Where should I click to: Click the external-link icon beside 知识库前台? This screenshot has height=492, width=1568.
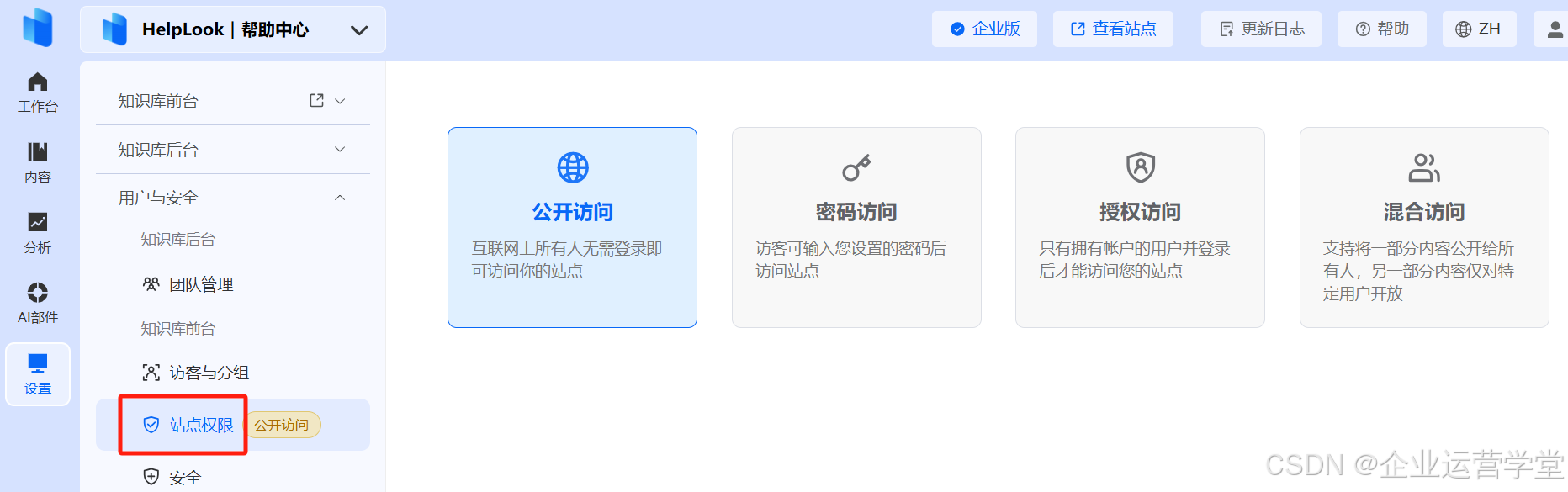316,101
